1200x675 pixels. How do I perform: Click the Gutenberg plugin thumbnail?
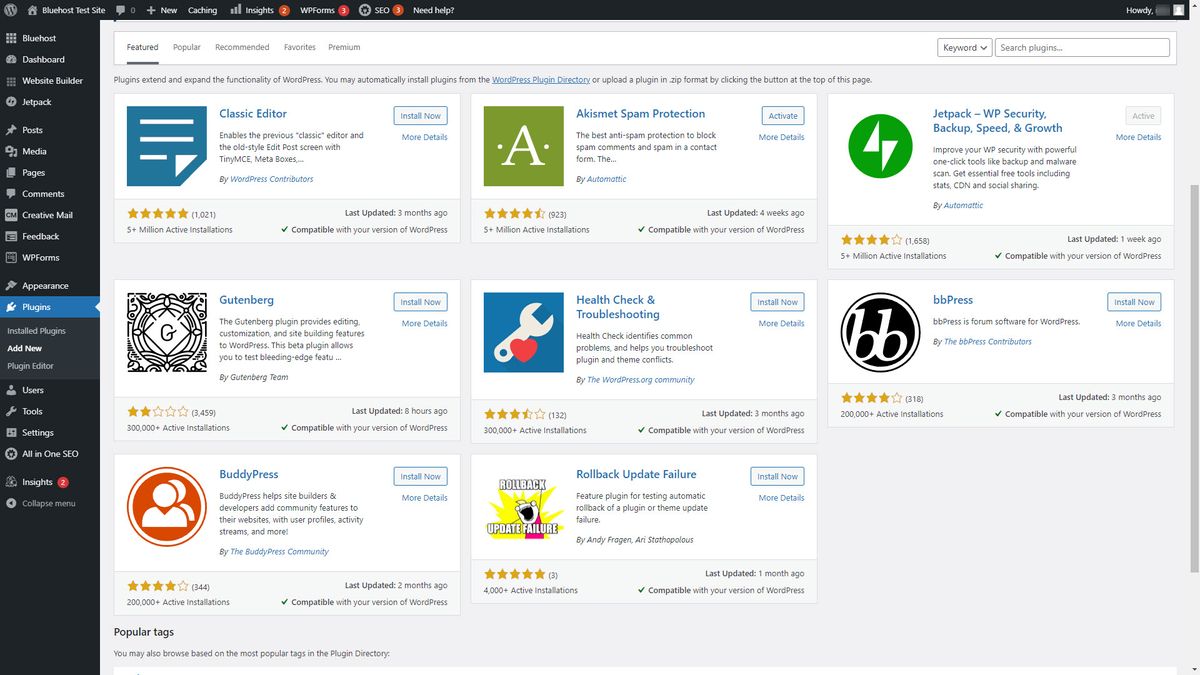tap(167, 332)
